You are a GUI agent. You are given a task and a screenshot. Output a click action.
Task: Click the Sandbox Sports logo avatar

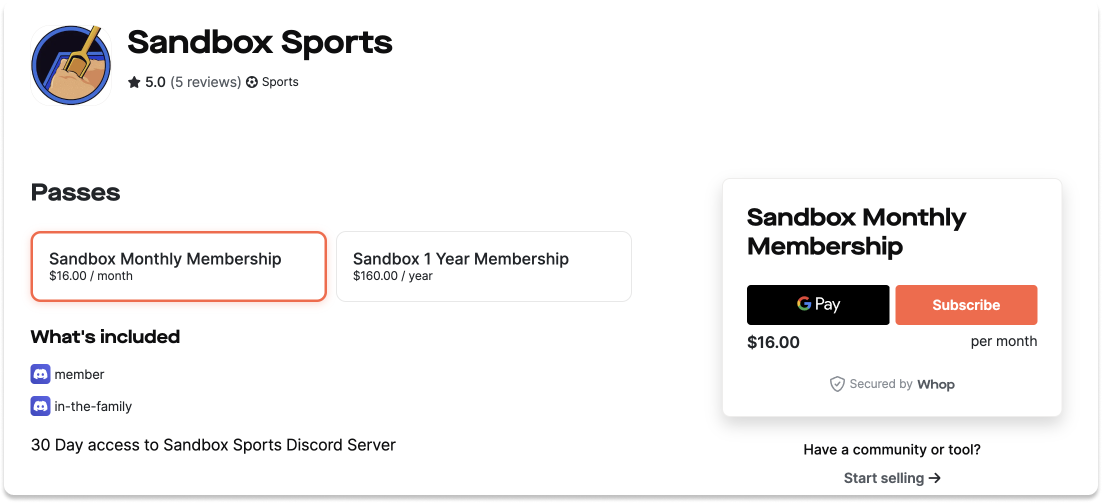(x=72, y=65)
